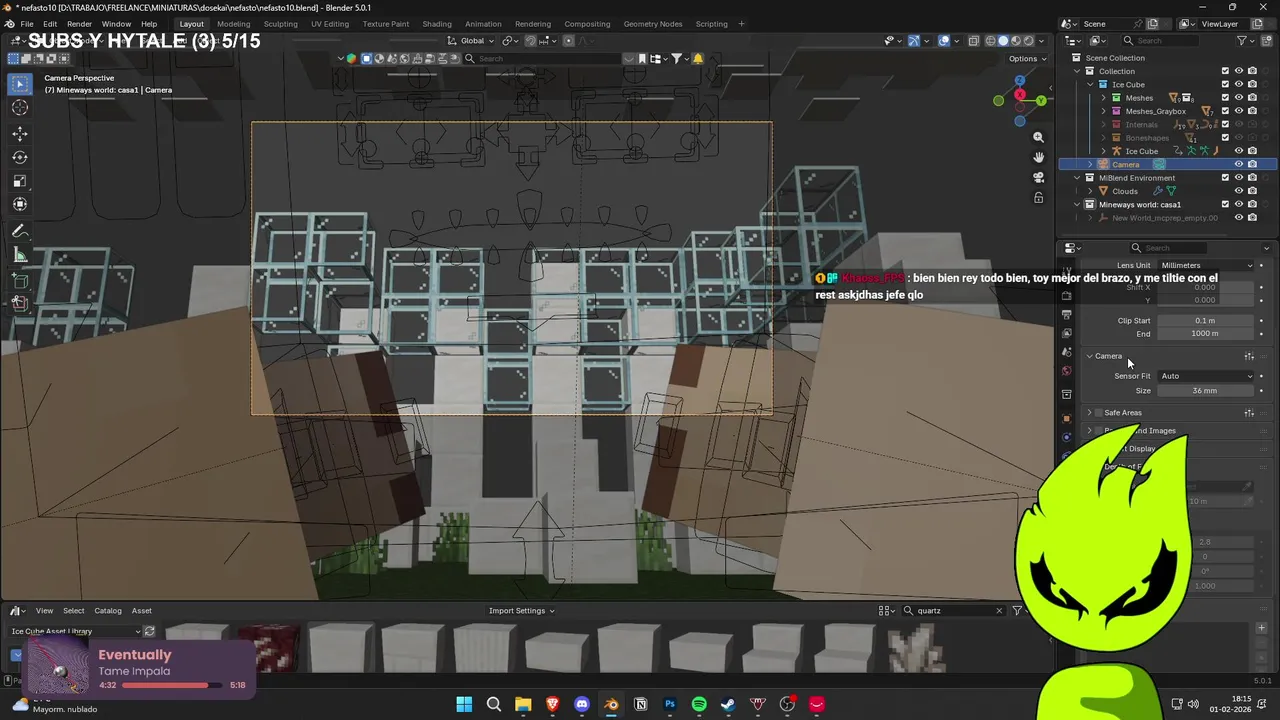Toggle Collection exclude checkbox in outliner
Image resolution: width=1280 pixels, height=720 pixels.
[x=1225, y=71]
